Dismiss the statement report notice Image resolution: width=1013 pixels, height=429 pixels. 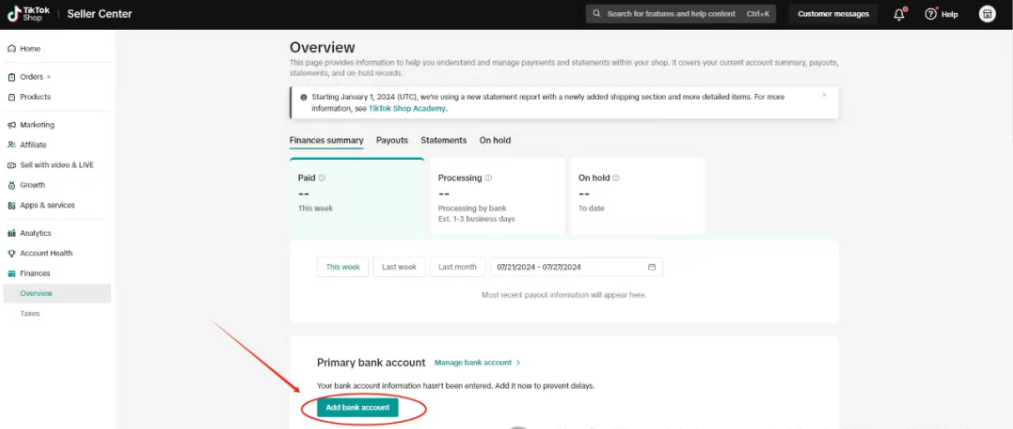pyautogui.click(x=824, y=96)
